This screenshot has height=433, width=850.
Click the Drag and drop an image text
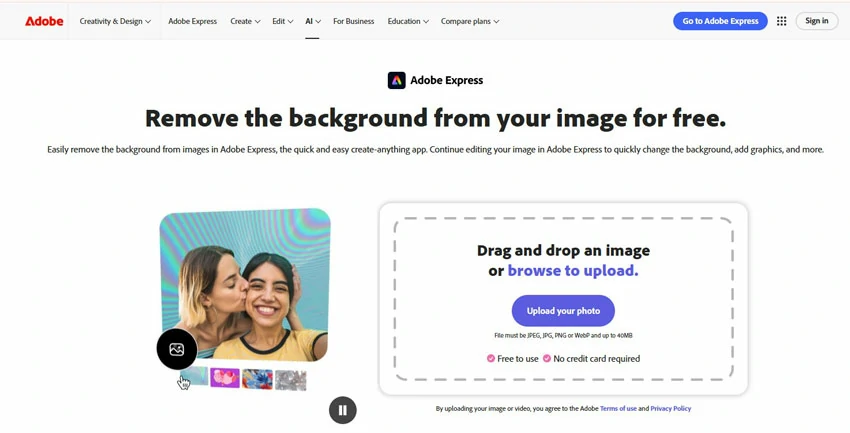click(x=563, y=250)
